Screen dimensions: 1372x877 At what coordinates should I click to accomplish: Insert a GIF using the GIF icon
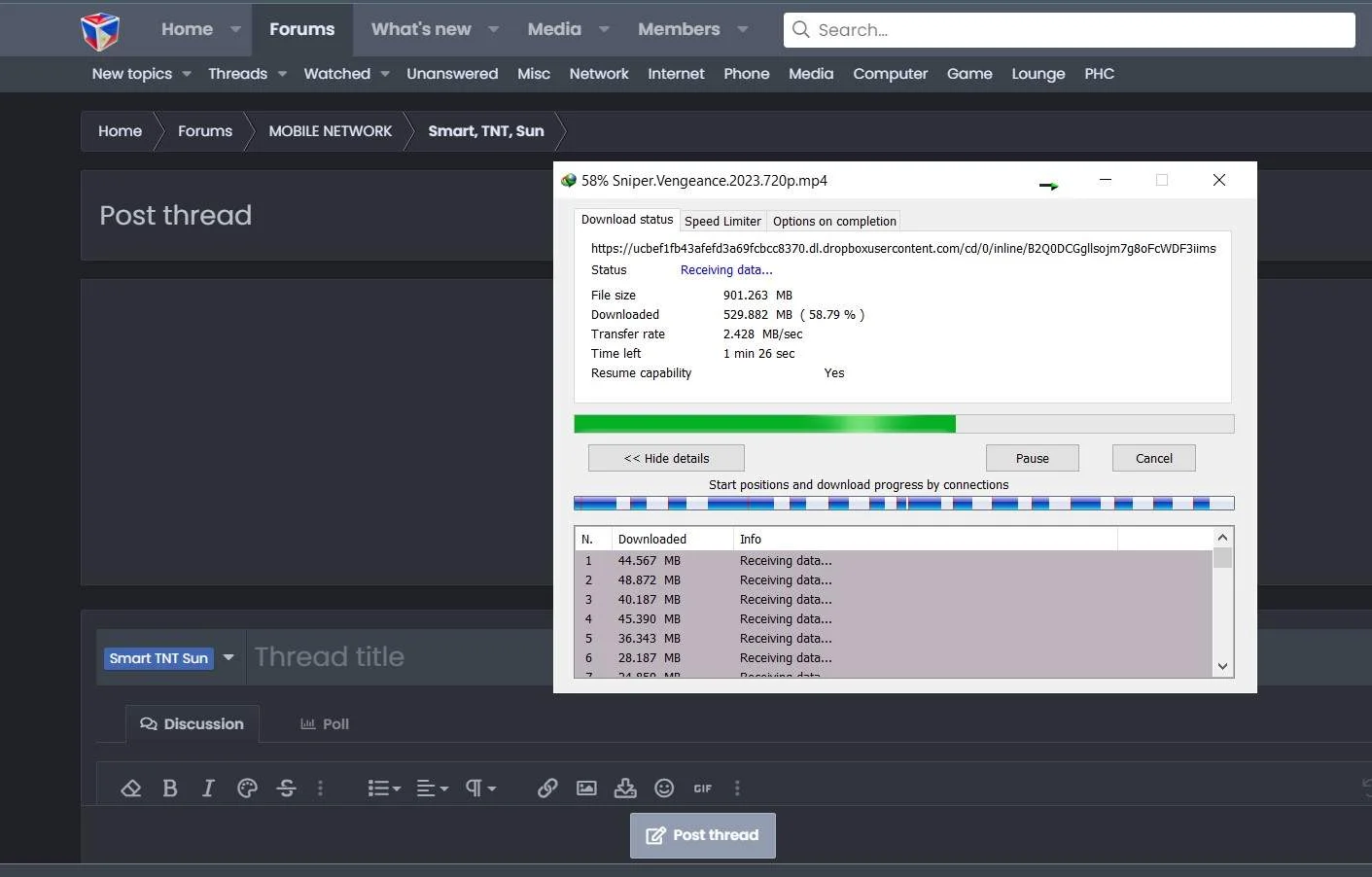click(x=703, y=789)
